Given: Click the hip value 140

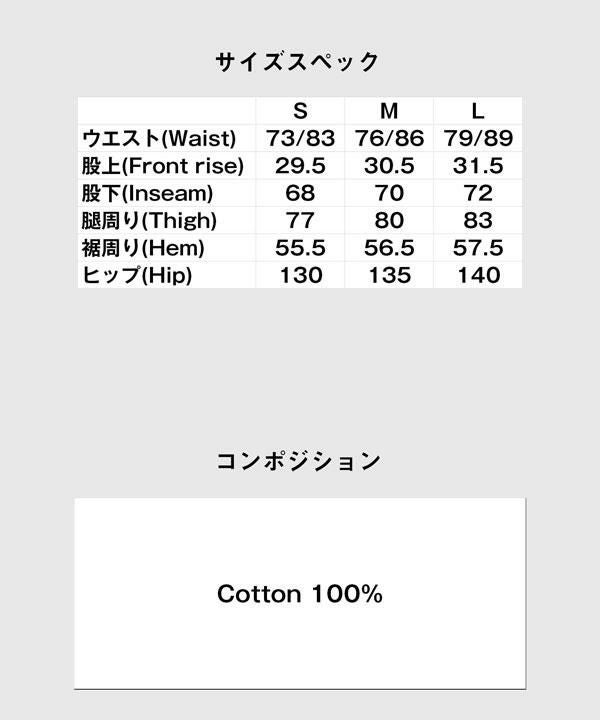Looking at the screenshot, I should (478, 275).
